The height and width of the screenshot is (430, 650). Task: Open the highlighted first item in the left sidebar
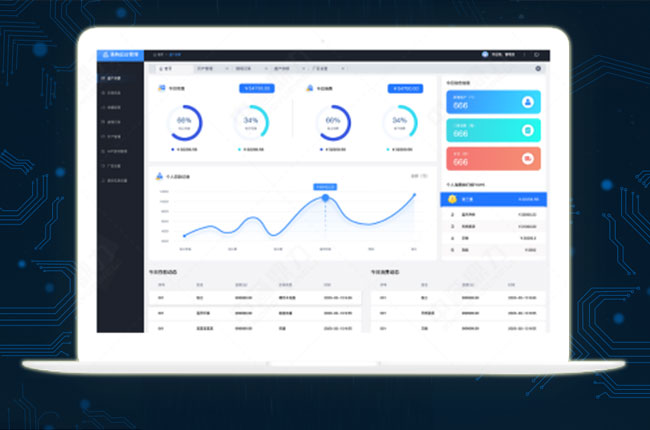tap(118, 77)
